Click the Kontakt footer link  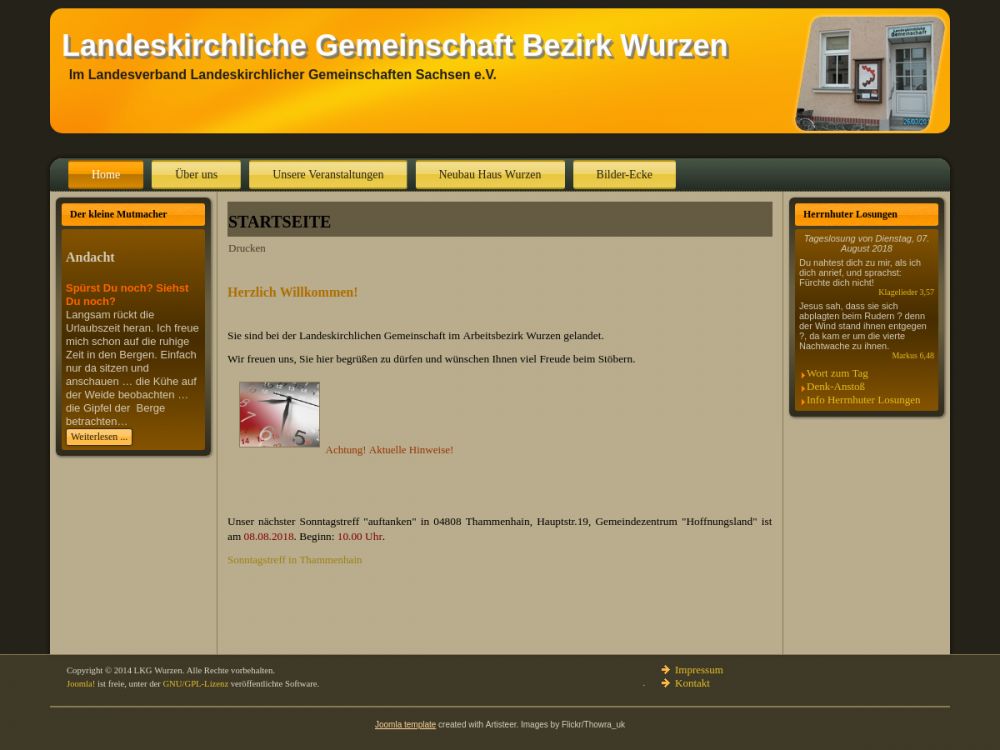pos(692,683)
